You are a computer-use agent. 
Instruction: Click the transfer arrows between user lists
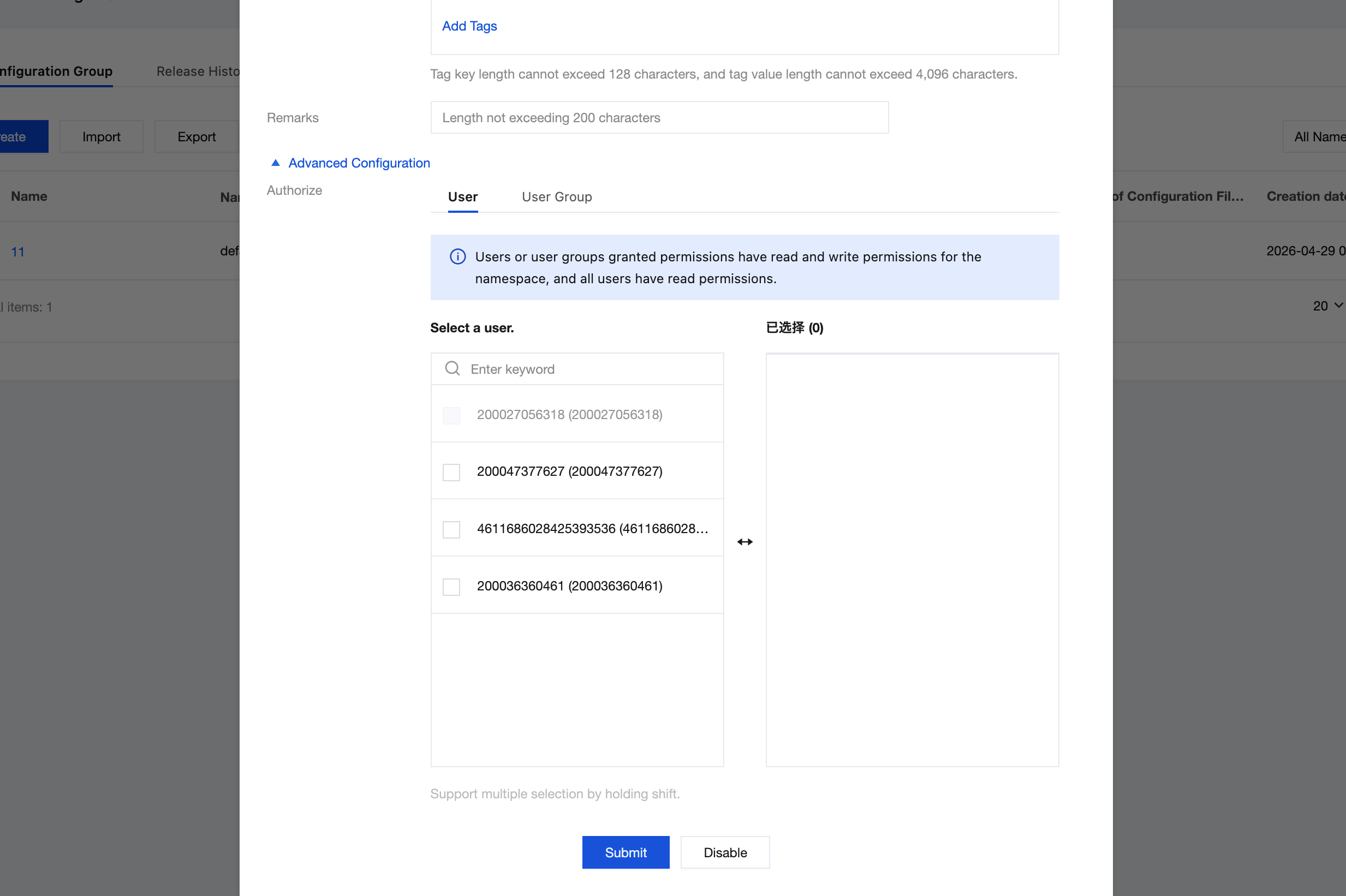pos(744,542)
